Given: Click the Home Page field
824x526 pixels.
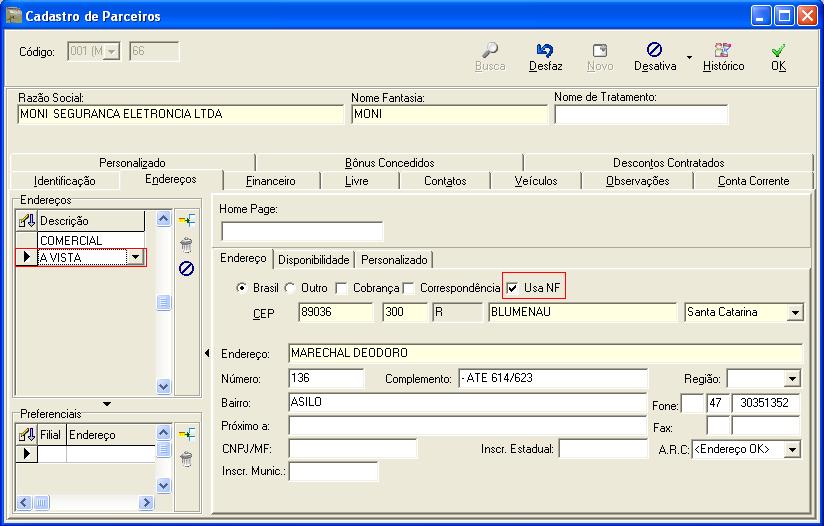Looking at the screenshot, I should 302,231.
